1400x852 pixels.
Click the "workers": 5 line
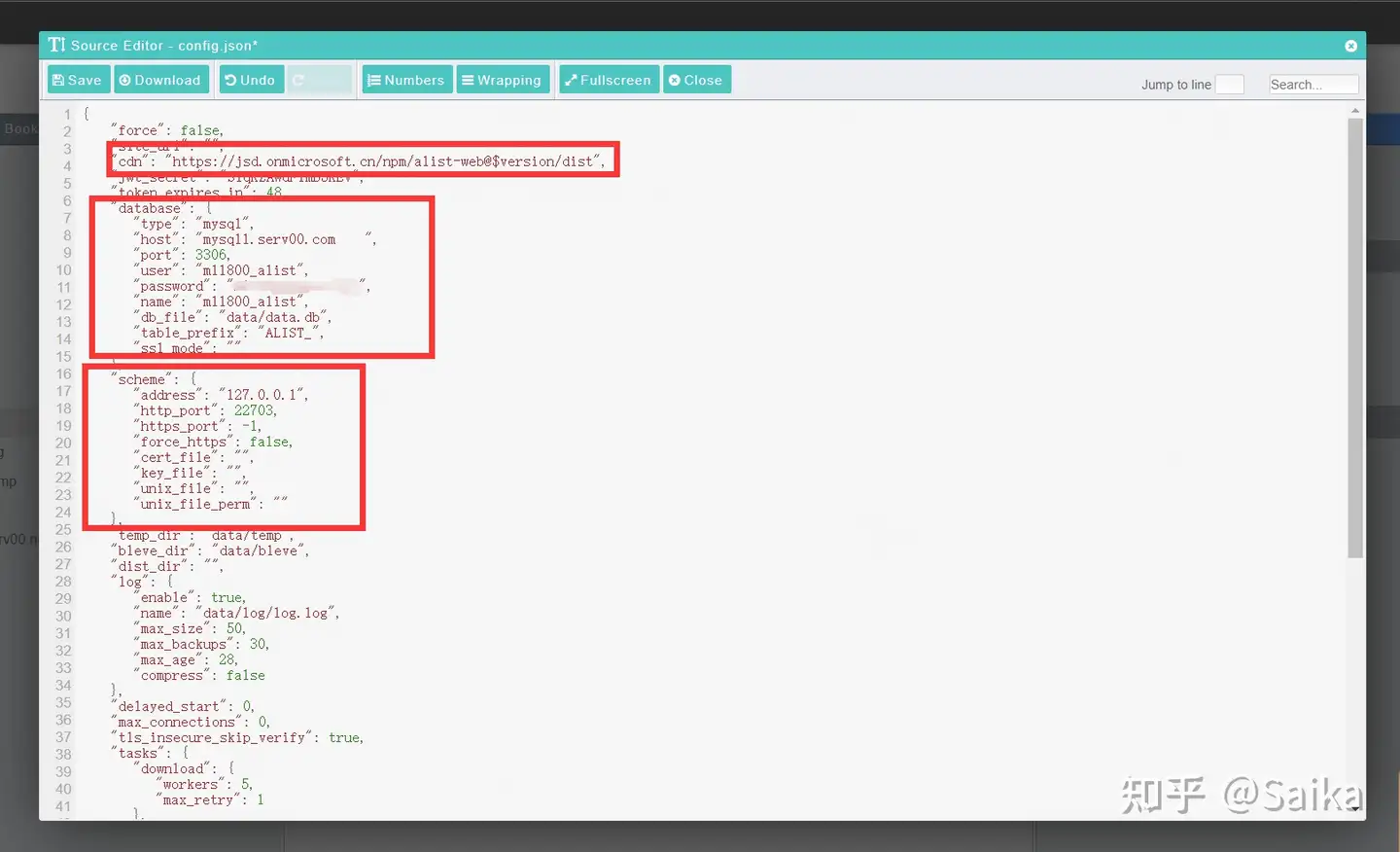click(204, 784)
